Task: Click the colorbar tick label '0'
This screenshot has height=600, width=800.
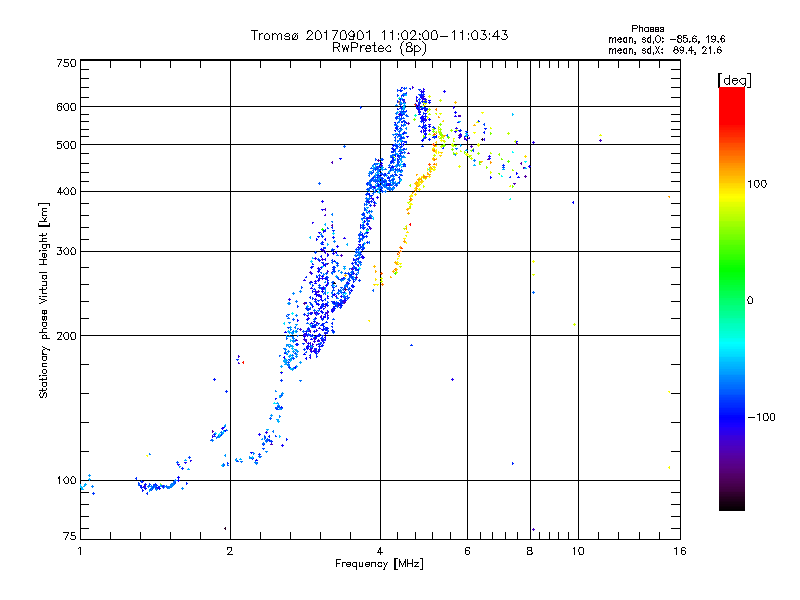Action: tap(750, 301)
